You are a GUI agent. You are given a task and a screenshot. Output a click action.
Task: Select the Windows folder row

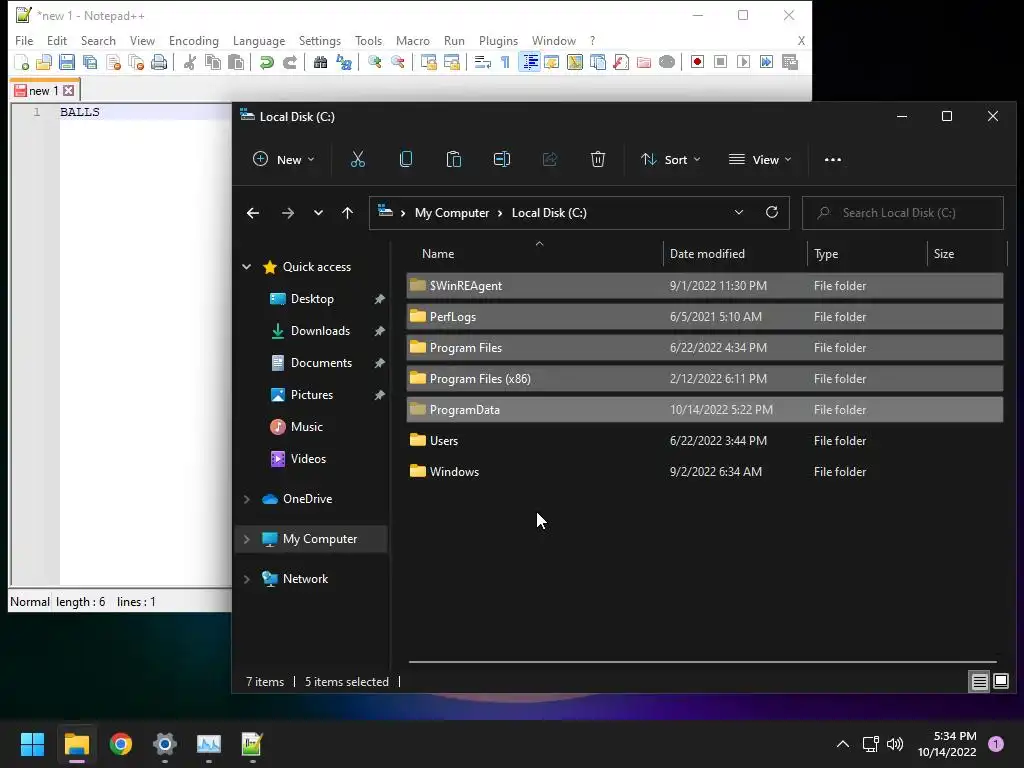(705, 472)
